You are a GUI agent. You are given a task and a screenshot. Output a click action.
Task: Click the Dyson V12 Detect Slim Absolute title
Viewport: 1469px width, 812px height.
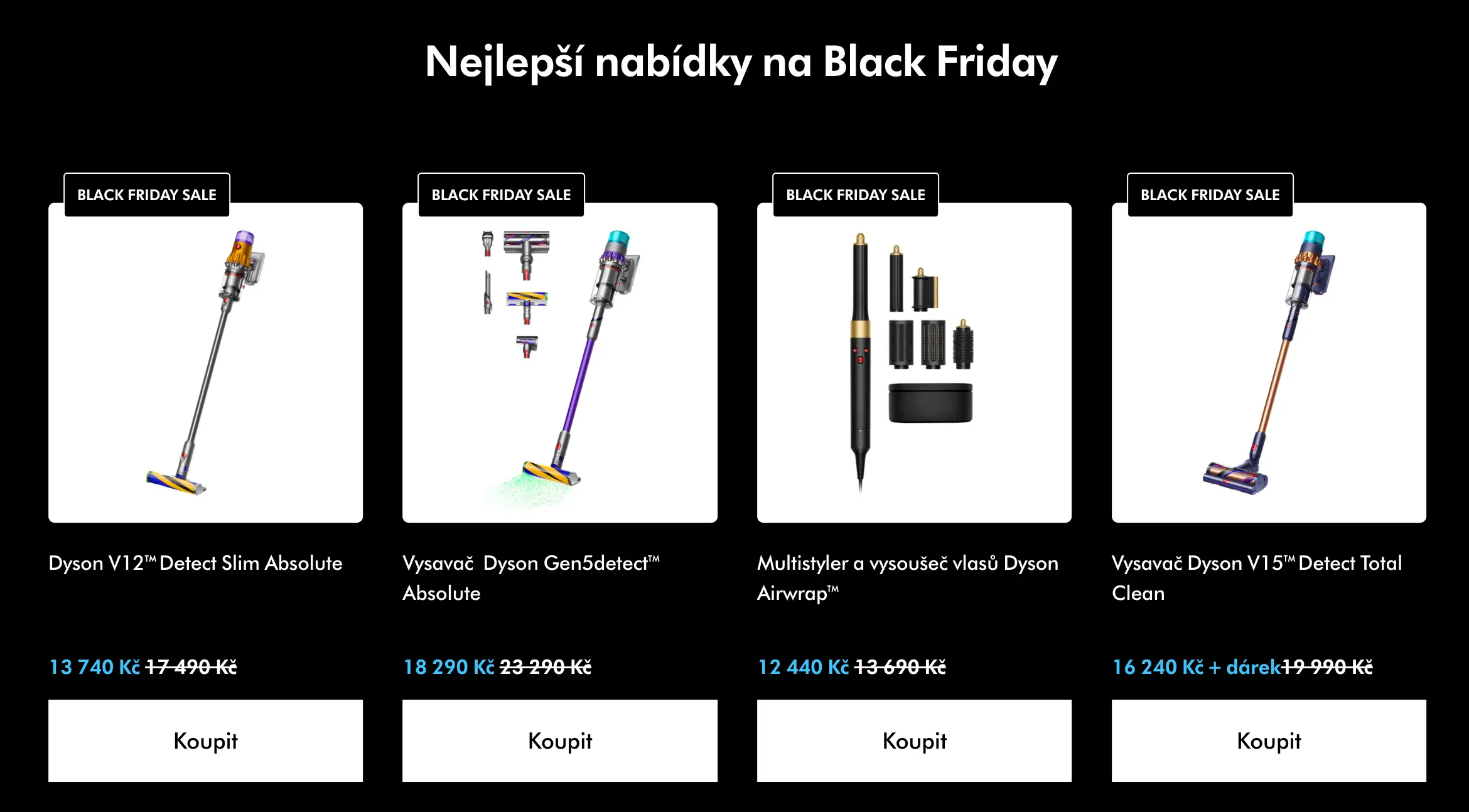click(x=195, y=563)
